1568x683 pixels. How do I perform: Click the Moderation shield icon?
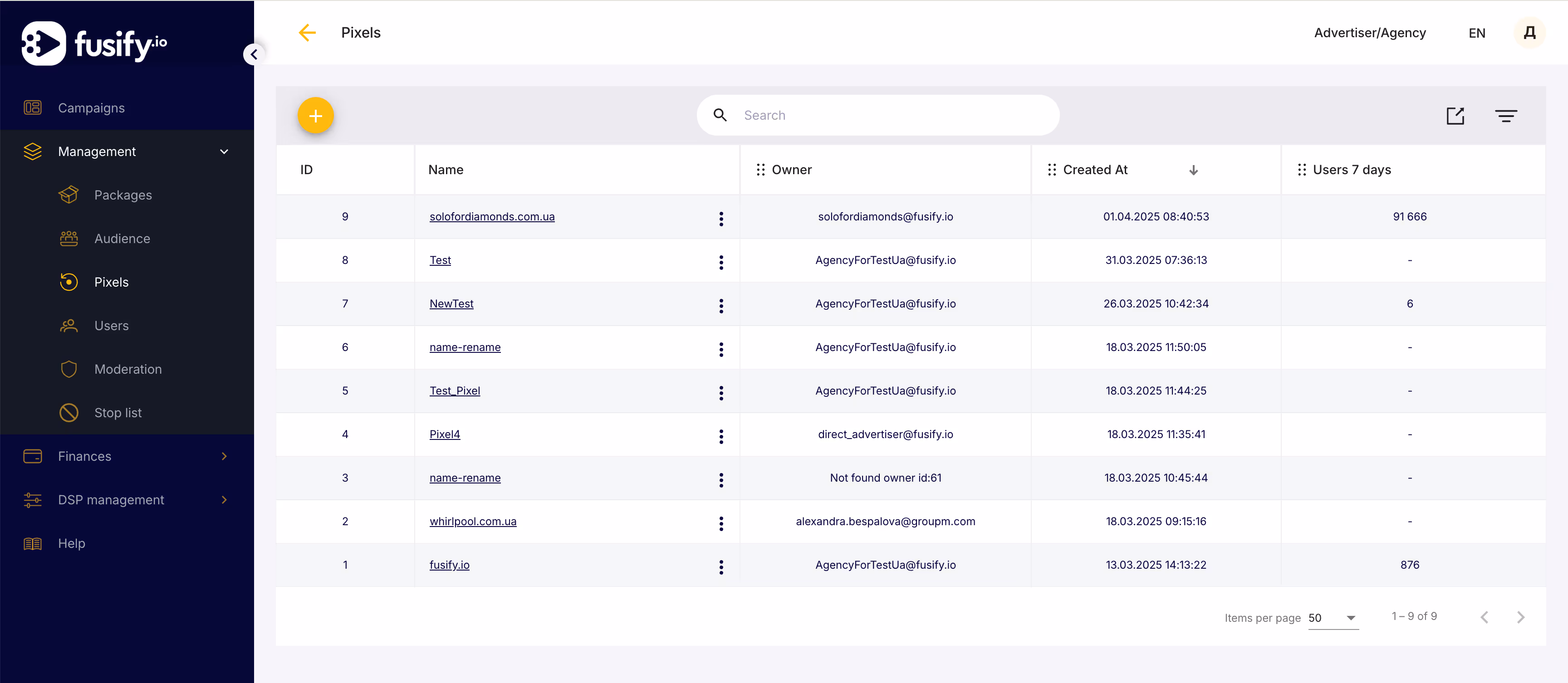coord(69,369)
